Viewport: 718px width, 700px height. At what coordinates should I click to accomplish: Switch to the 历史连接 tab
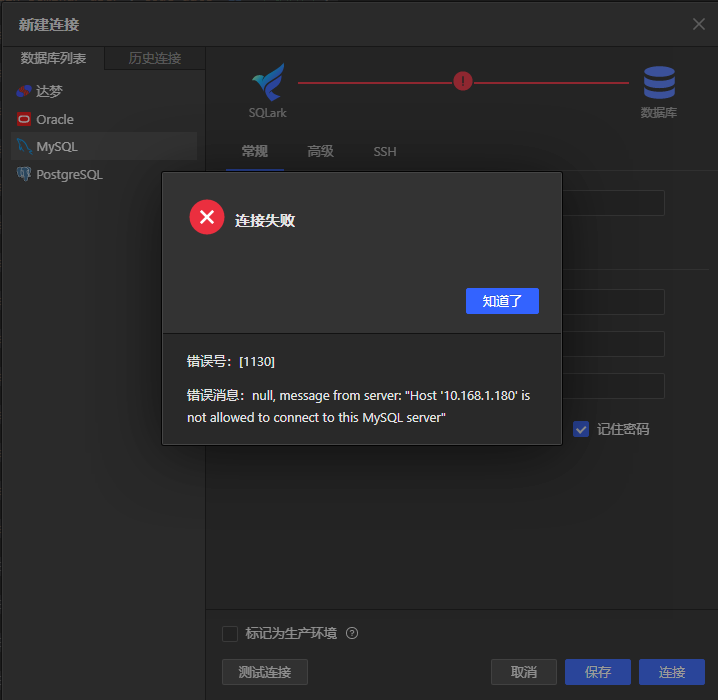(x=155, y=58)
